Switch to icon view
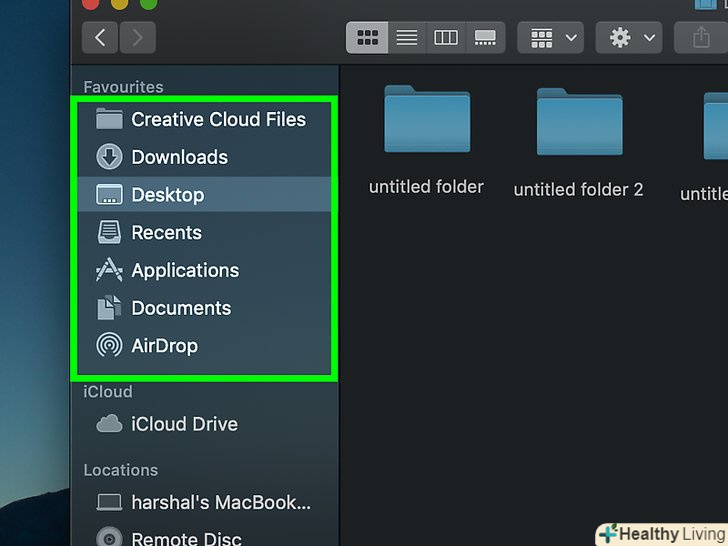The image size is (728, 546). click(x=367, y=38)
